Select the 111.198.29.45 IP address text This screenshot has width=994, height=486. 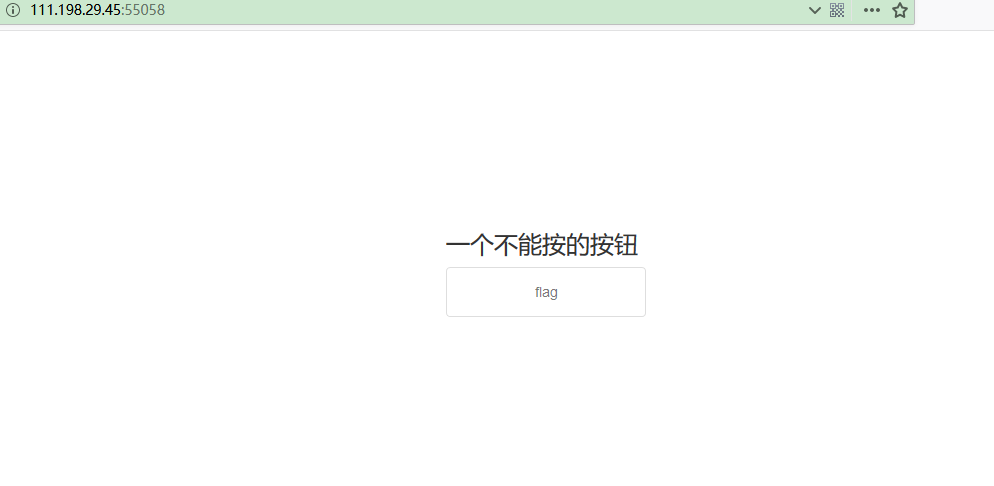point(75,10)
